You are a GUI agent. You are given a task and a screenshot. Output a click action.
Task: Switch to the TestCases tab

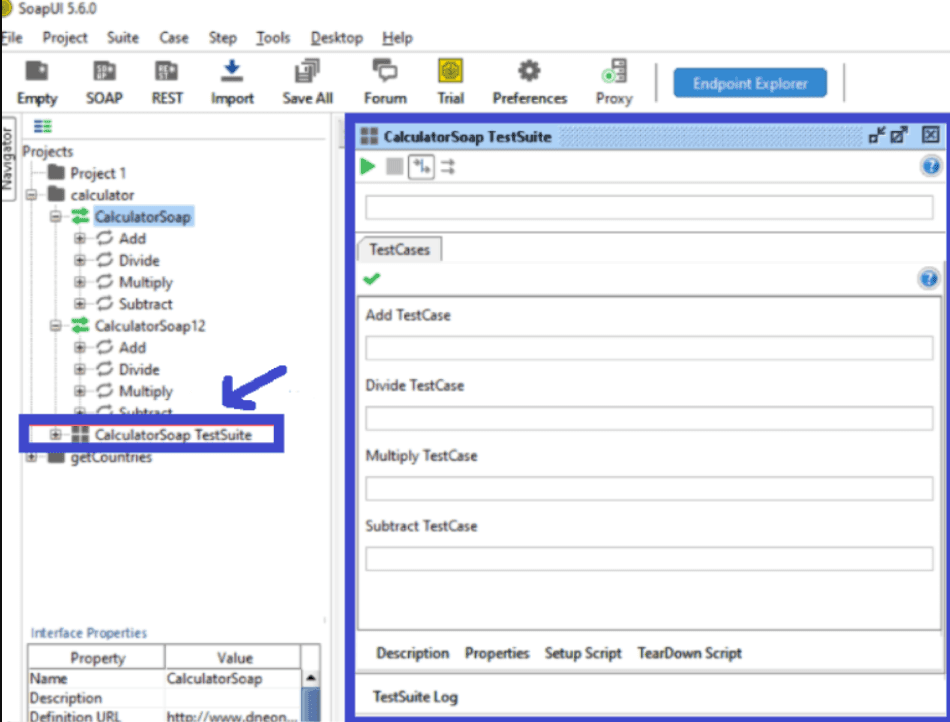[399, 250]
